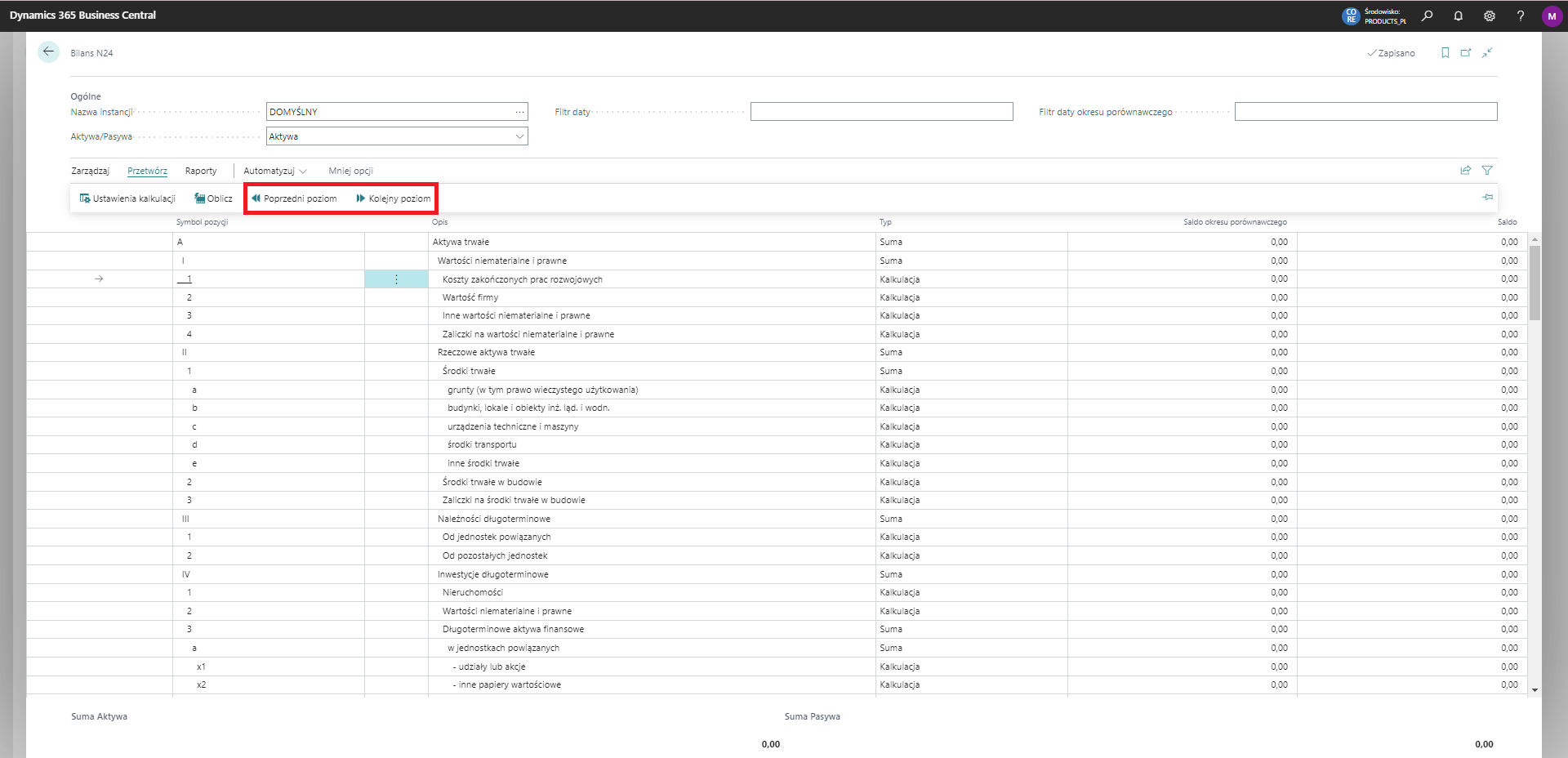Switch to the Raporty menu
Viewport: 1568px width, 758px height.
201,171
